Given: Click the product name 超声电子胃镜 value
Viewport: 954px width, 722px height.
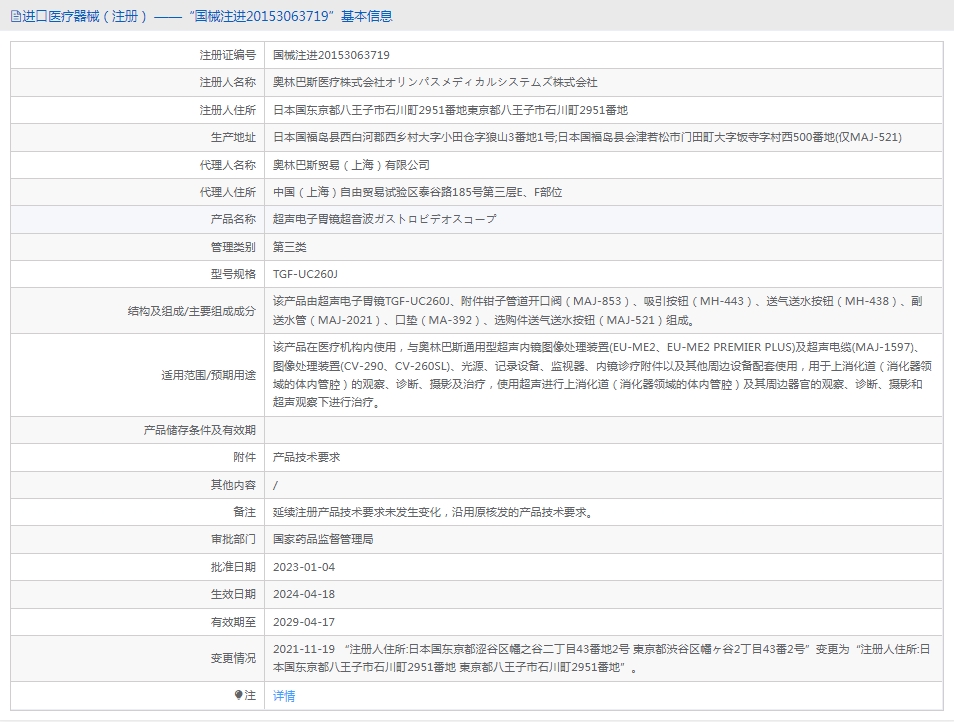Looking at the screenshot, I should (x=384, y=219).
